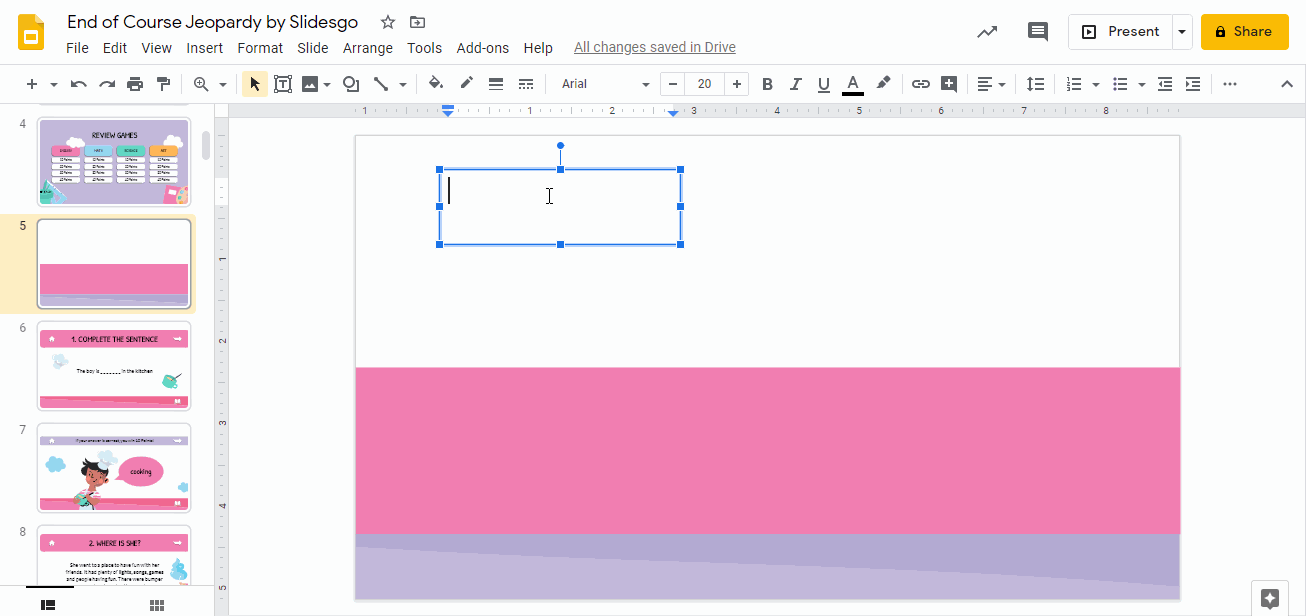Toggle bold formatting
The image size is (1306, 616).
[x=767, y=83]
